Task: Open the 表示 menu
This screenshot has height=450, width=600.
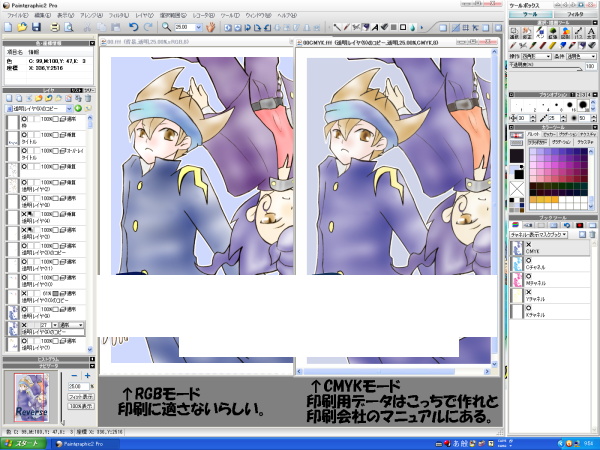Action: click(65, 15)
